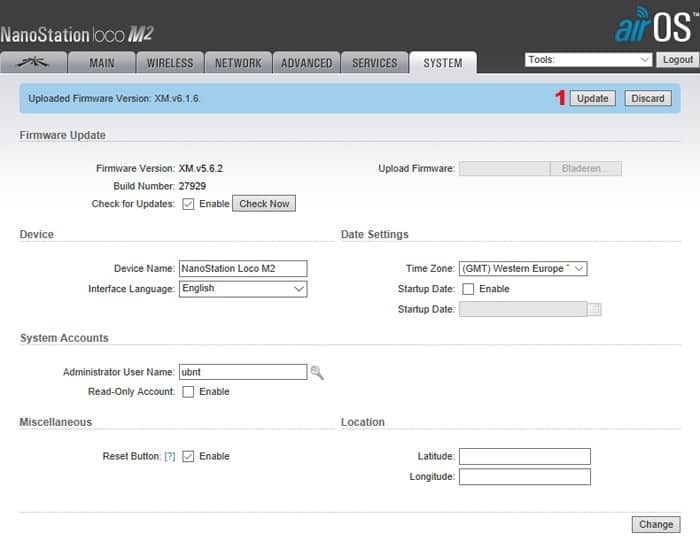The height and width of the screenshot is (541, 700).
Task: Click the Change button
Action: coord(656,524)
